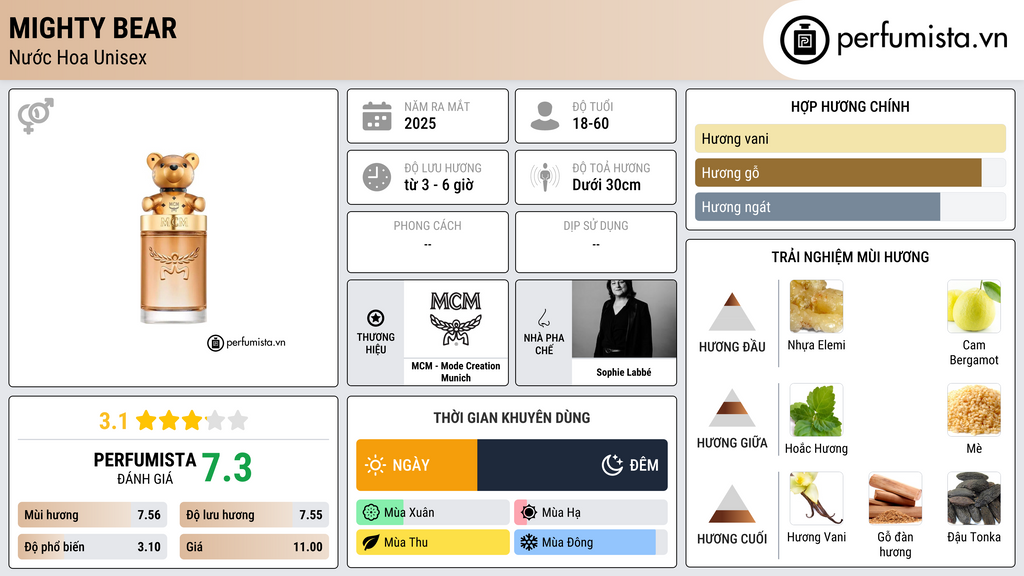Click the Hương ngát accord bar
Viewport: 1024px width, 576px height.
tap(850, 206)
